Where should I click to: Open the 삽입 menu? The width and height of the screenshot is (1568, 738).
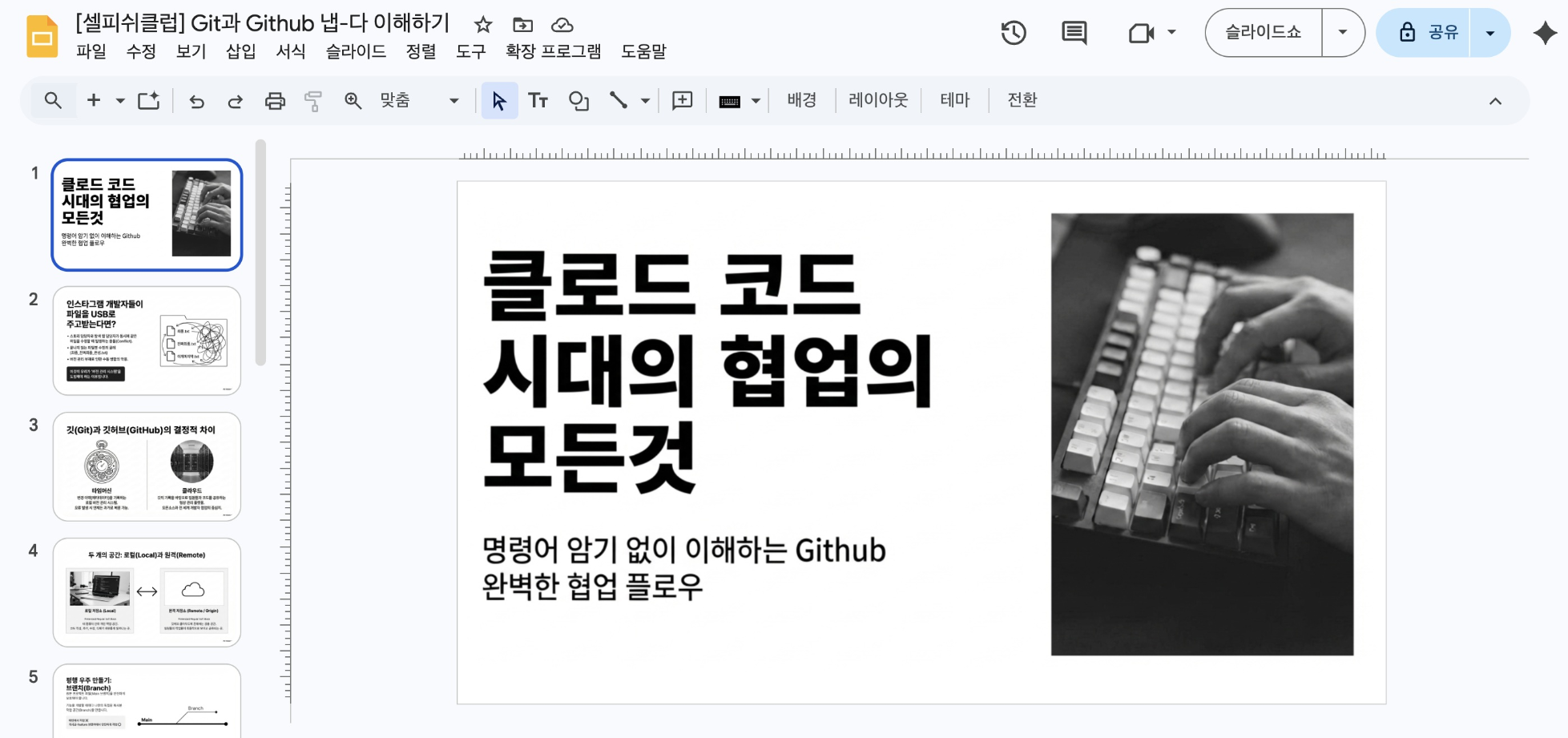click(240, 51)
